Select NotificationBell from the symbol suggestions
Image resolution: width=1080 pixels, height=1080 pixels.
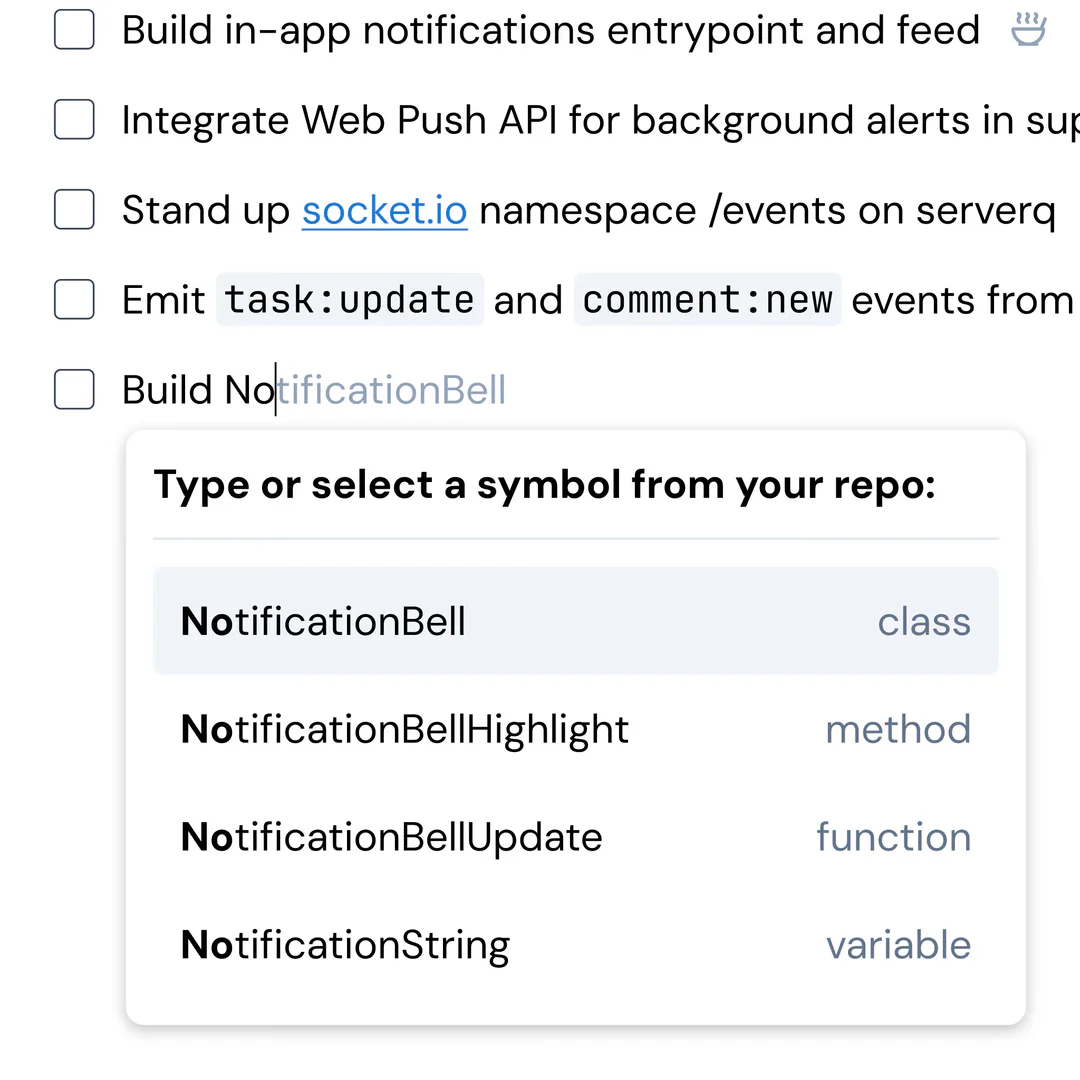[x=322, y=621]
